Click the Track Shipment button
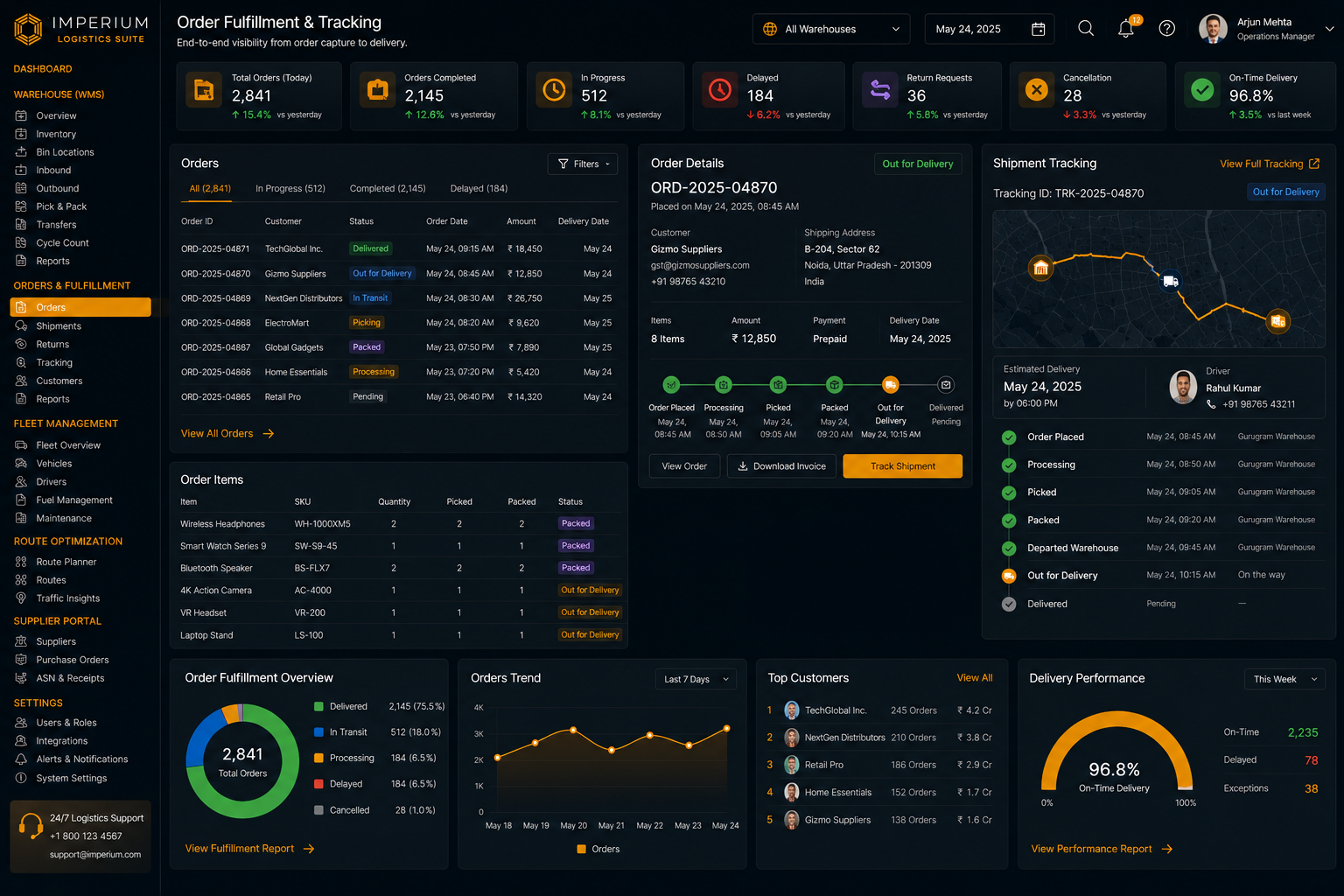The height and width of the screenshot is (896, 1344). click(x=903, y=466)
